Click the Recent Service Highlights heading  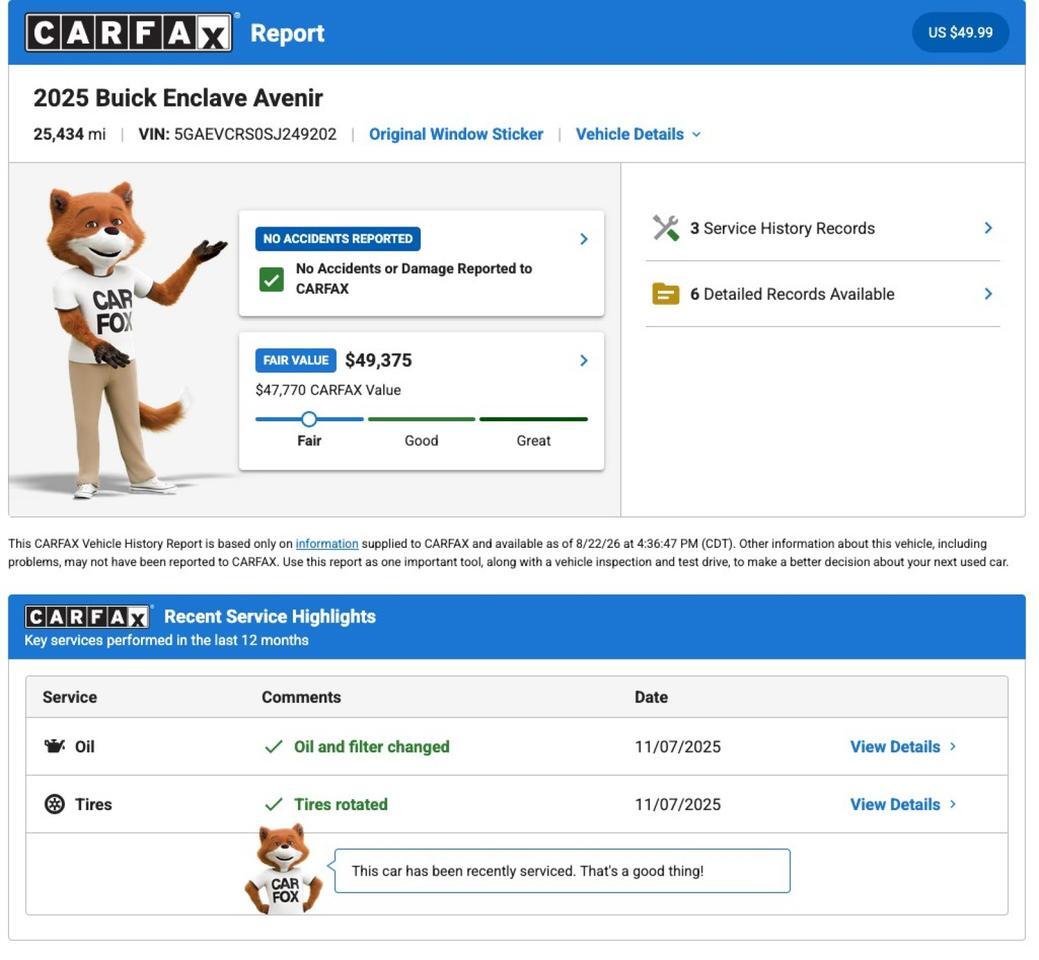click(x=270, y=617)
